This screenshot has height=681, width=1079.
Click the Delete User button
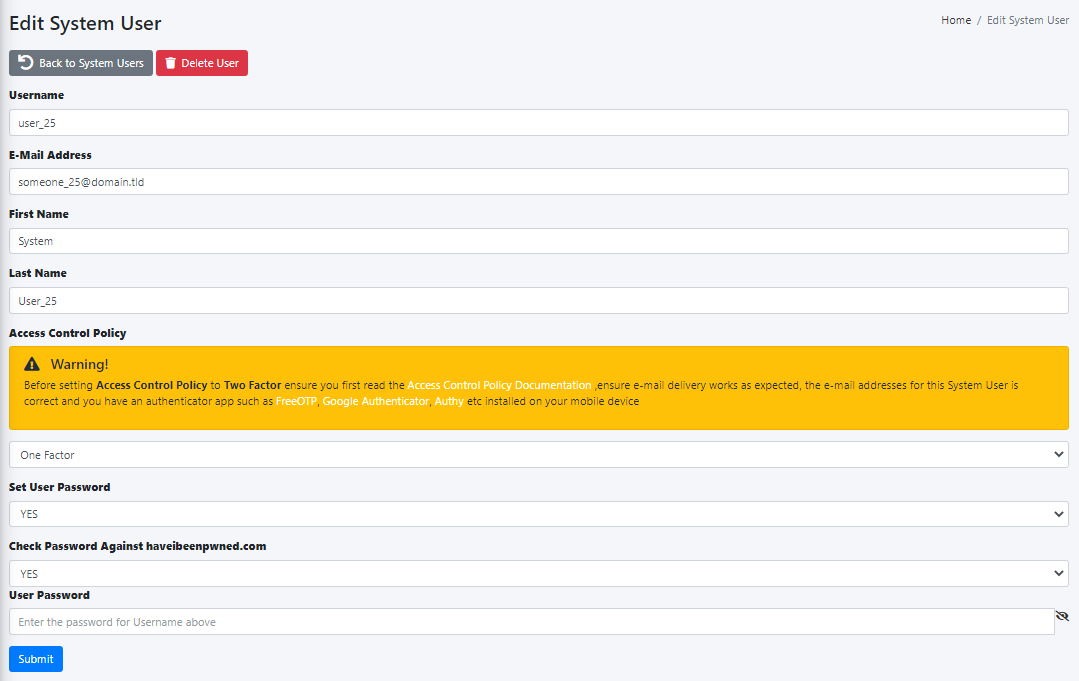click(202, 63)
